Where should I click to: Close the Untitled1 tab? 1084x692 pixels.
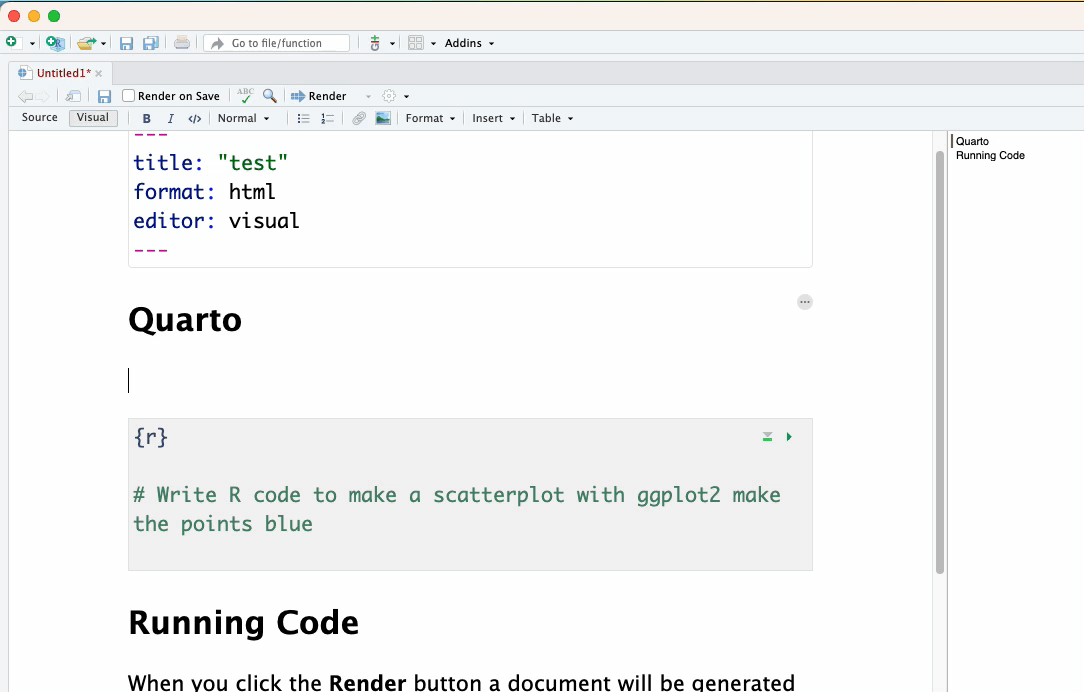pos(99,73)
